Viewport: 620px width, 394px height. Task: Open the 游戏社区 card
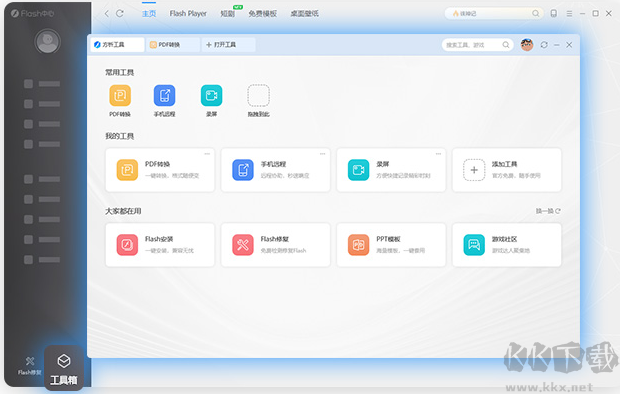pos(507,245)
